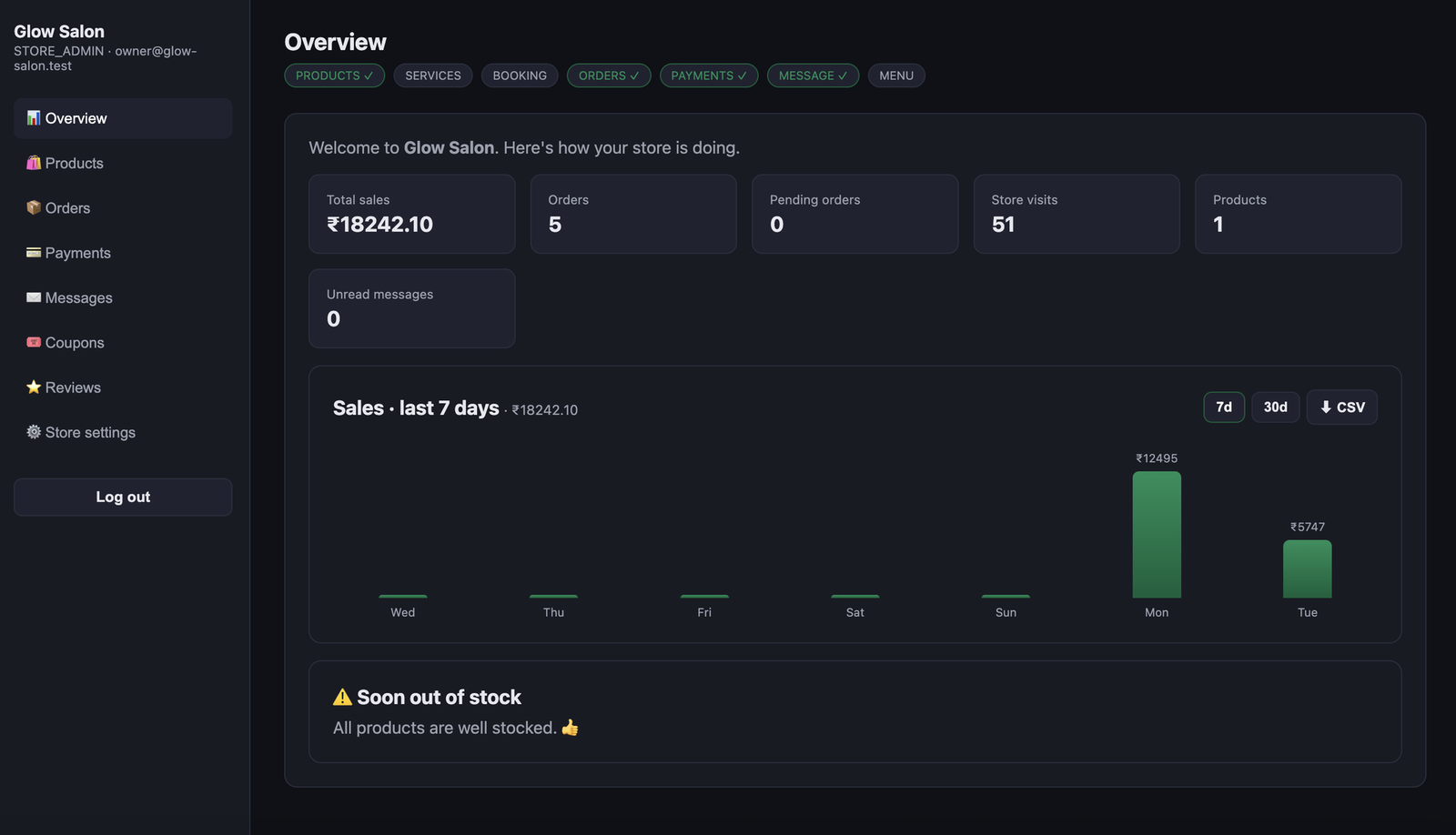
Task: Click the warning triangle near Soon out of stock
Action: [342, 697]
